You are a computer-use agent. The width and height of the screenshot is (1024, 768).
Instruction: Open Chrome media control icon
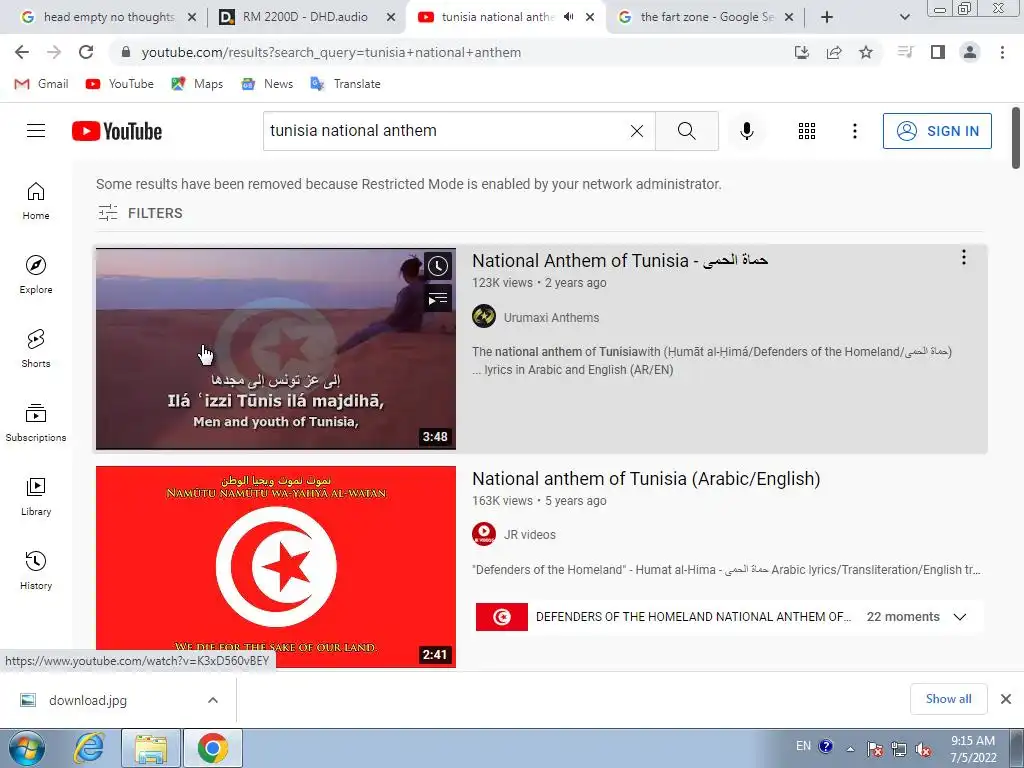[905, 52]
